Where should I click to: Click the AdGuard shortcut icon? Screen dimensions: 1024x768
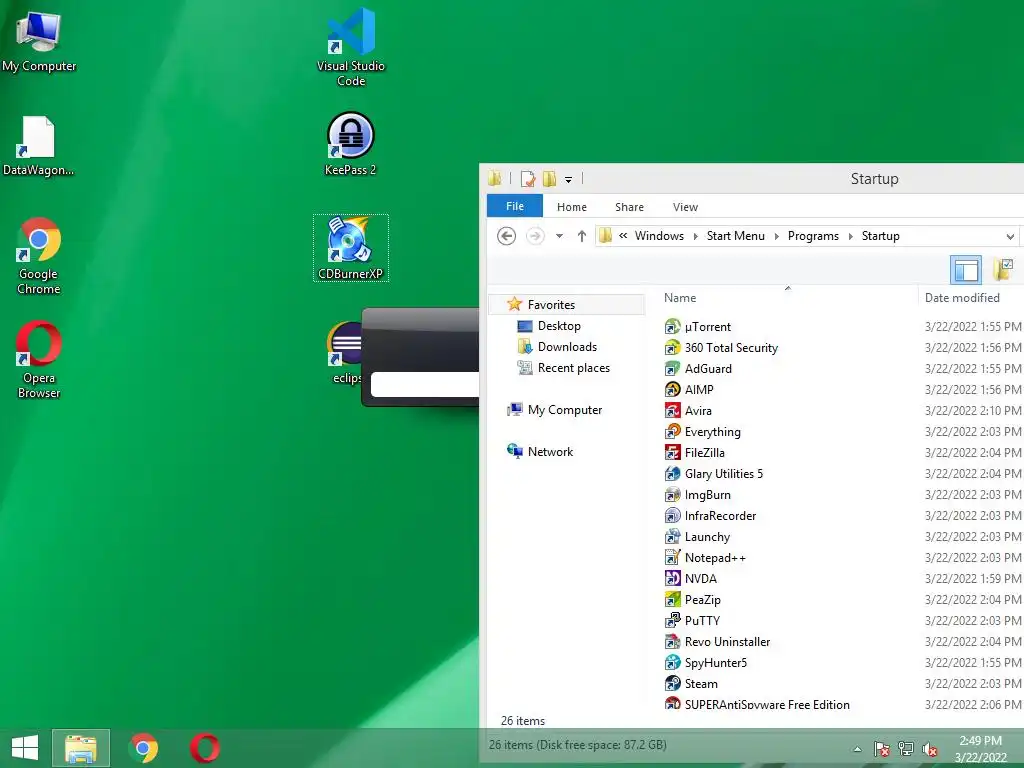coord(673,368)
